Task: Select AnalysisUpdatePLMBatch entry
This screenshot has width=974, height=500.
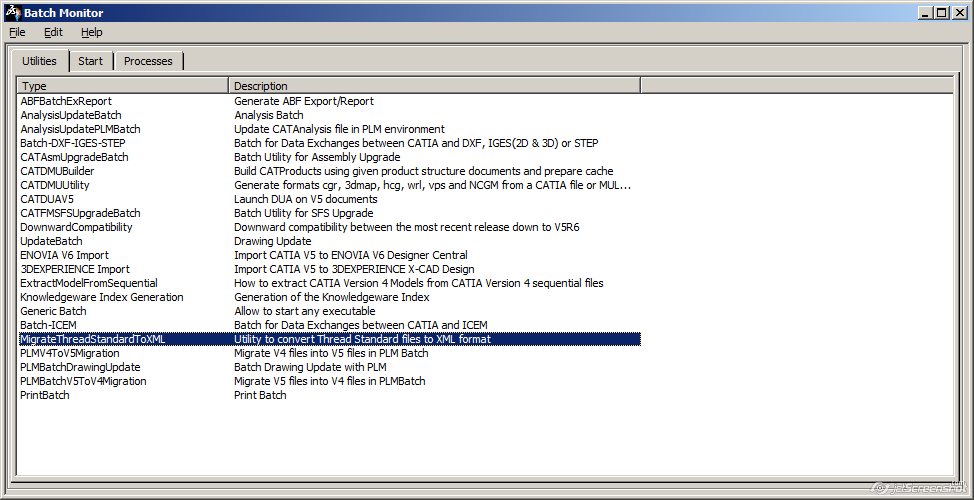Action: tap(80, 129)
